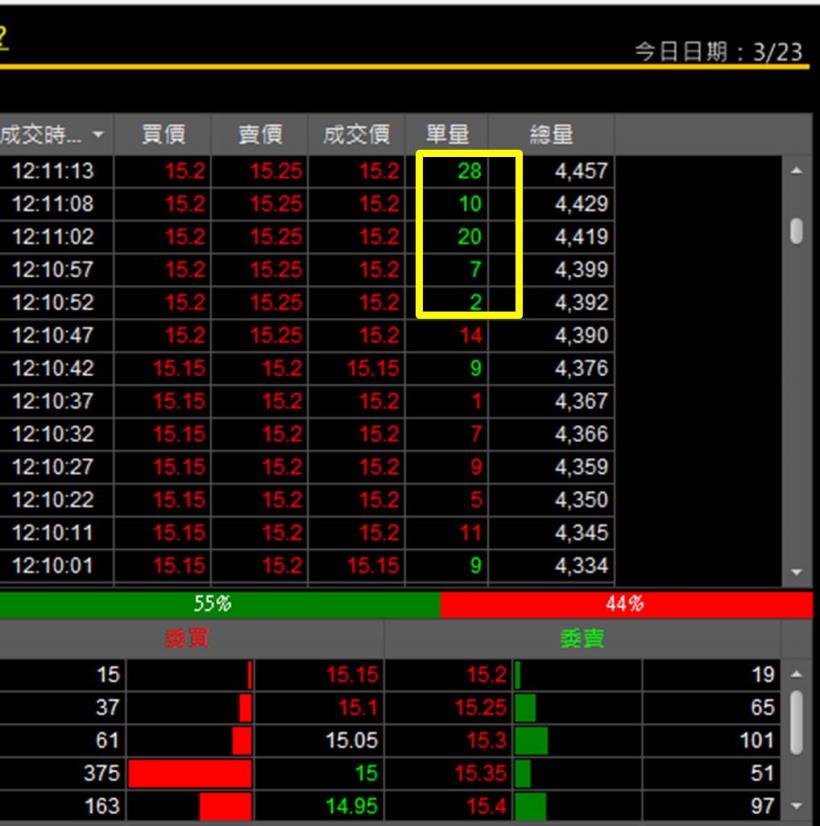Screen dimensions: 820x826
Task: Click ask price 15.3 in order book
Action: (487, 740)
